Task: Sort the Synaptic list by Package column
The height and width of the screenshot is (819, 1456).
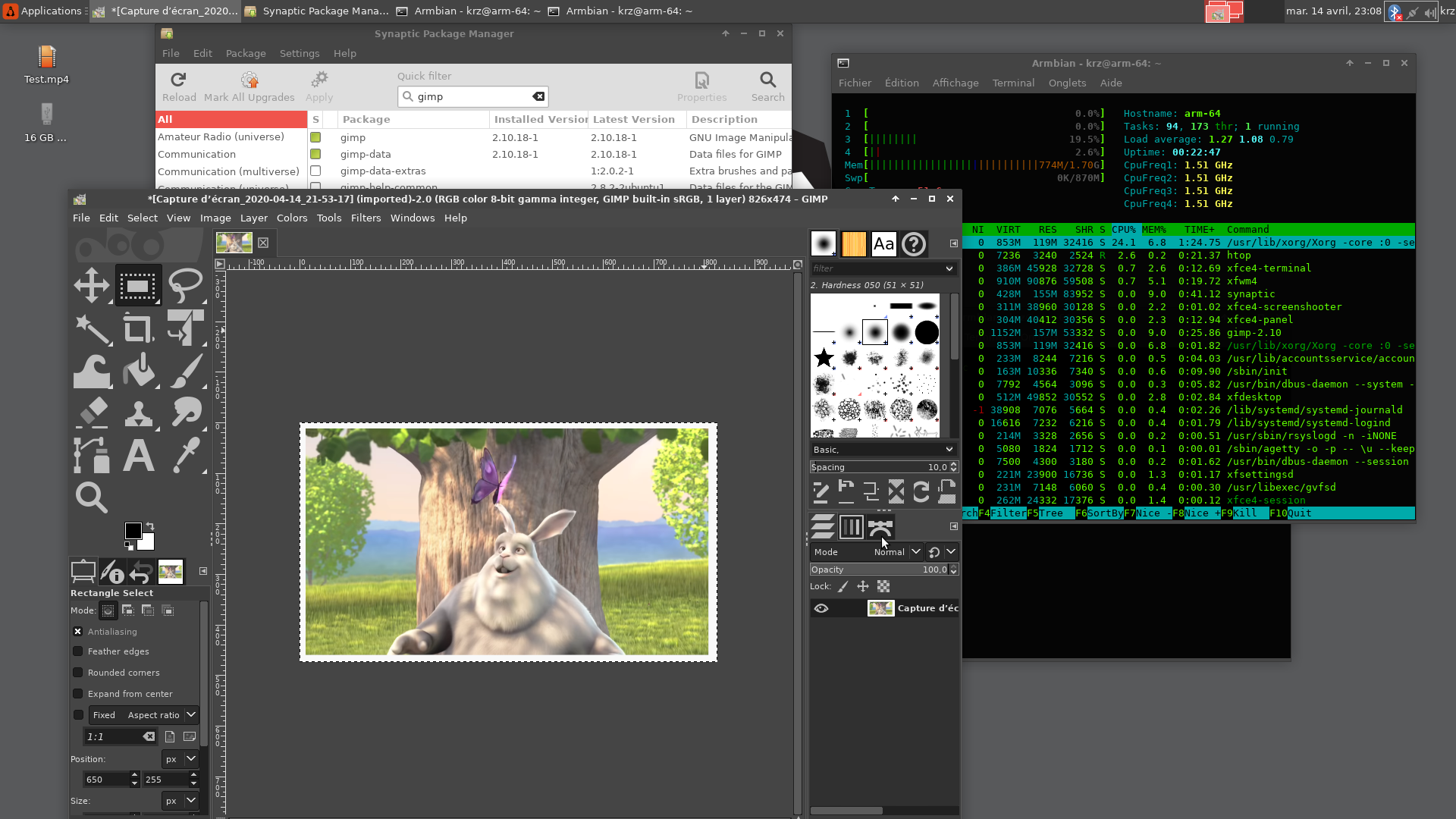Action: tap(414, 119)
